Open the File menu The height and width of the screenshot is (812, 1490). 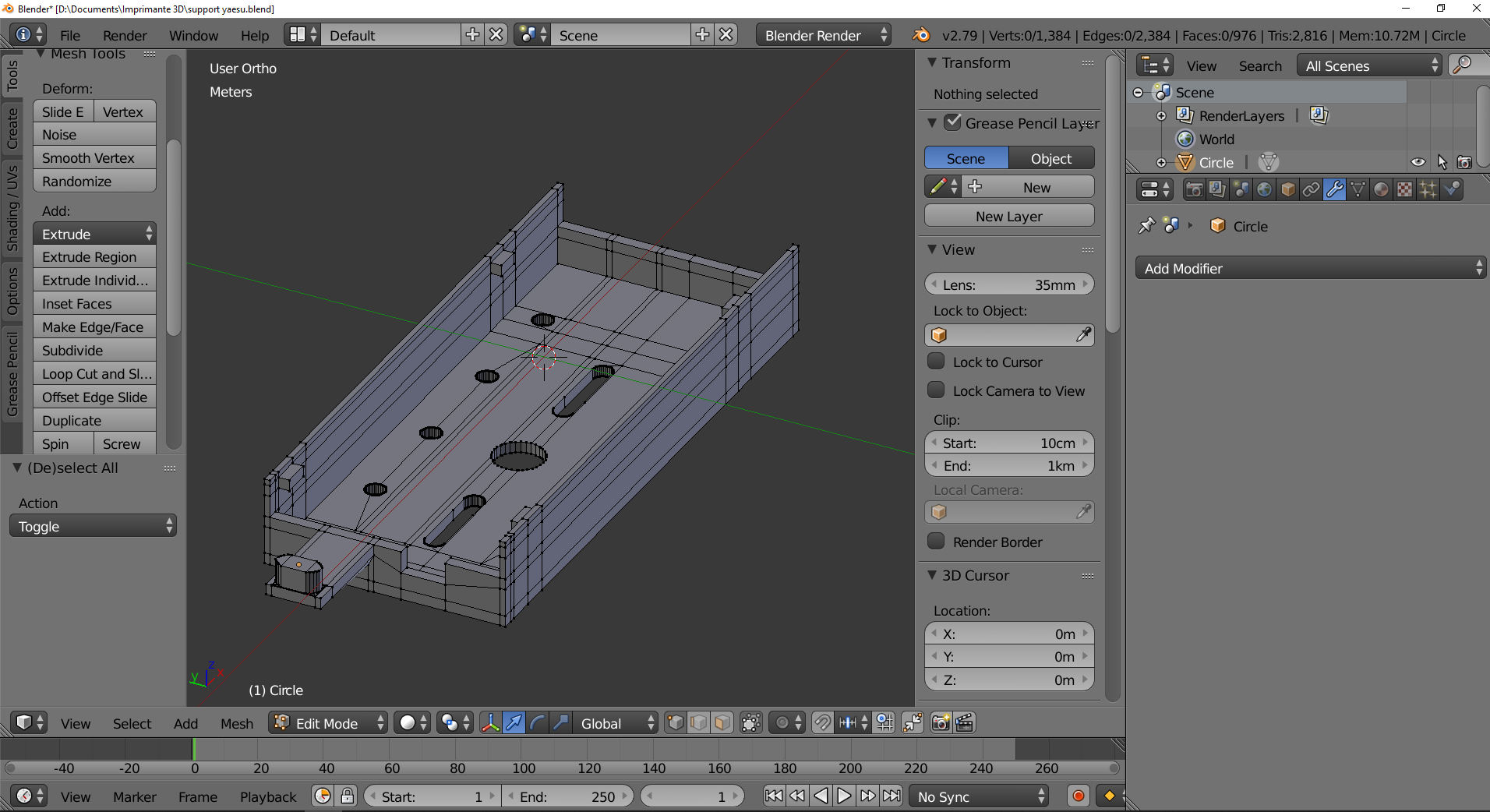click(x=70, y=35)
